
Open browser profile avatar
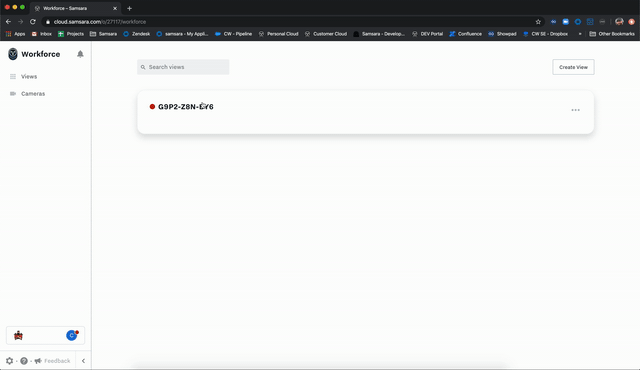(x=619, y=22)
